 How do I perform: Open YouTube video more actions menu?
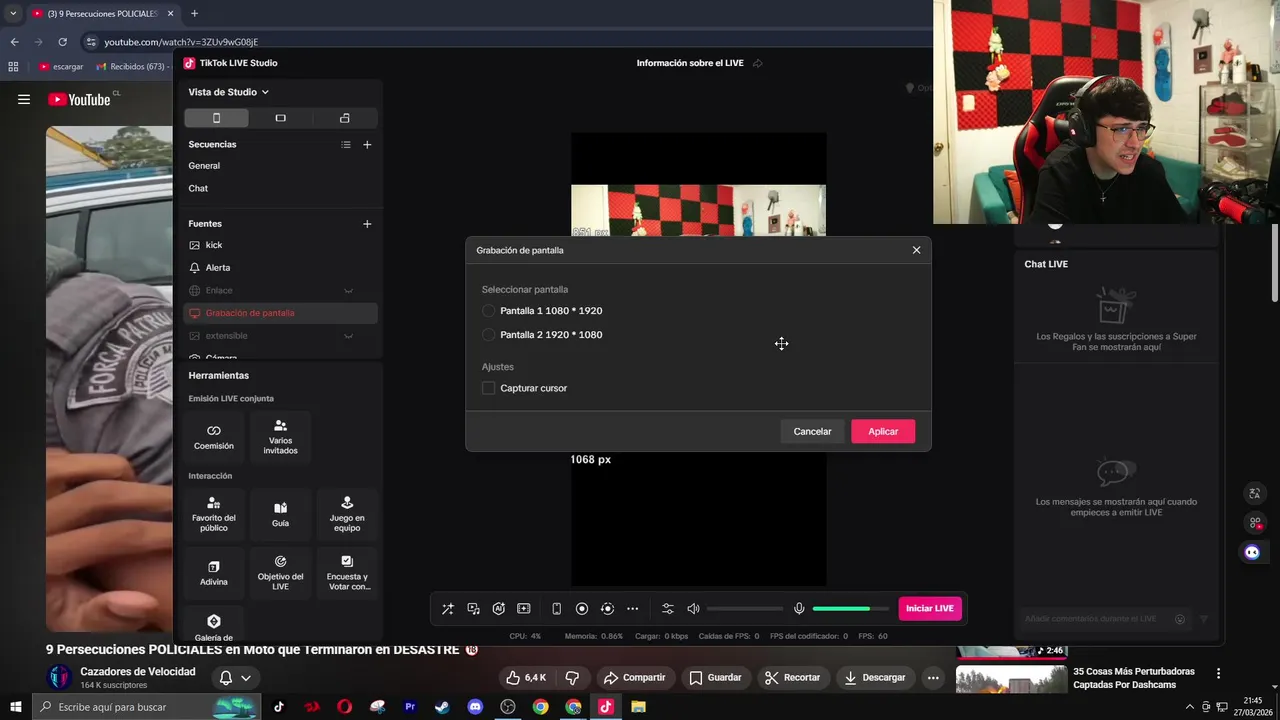tap(933, 677)
